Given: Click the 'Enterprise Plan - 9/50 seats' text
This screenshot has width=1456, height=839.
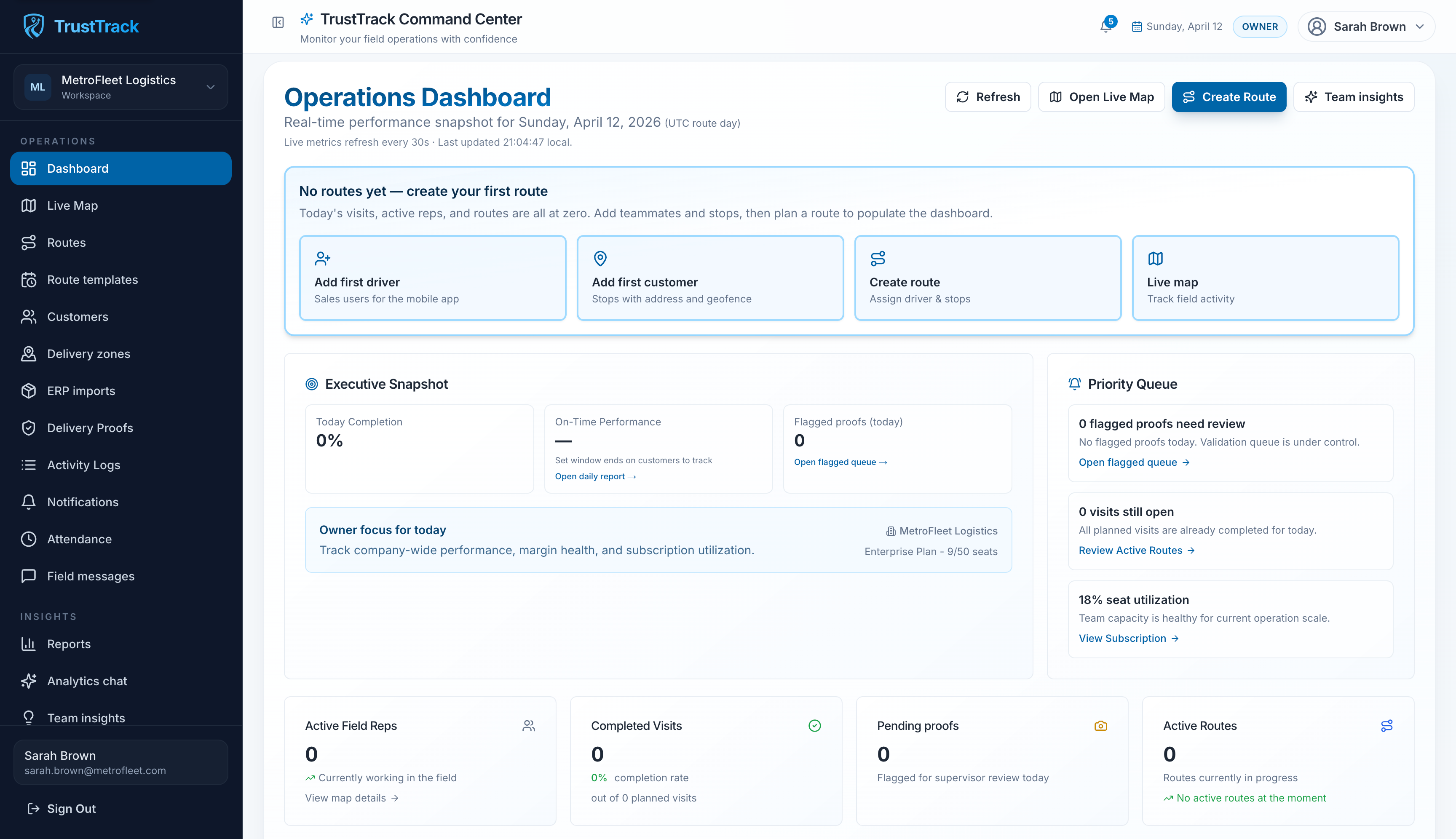Looking at the screenshot, I should 930,551.
